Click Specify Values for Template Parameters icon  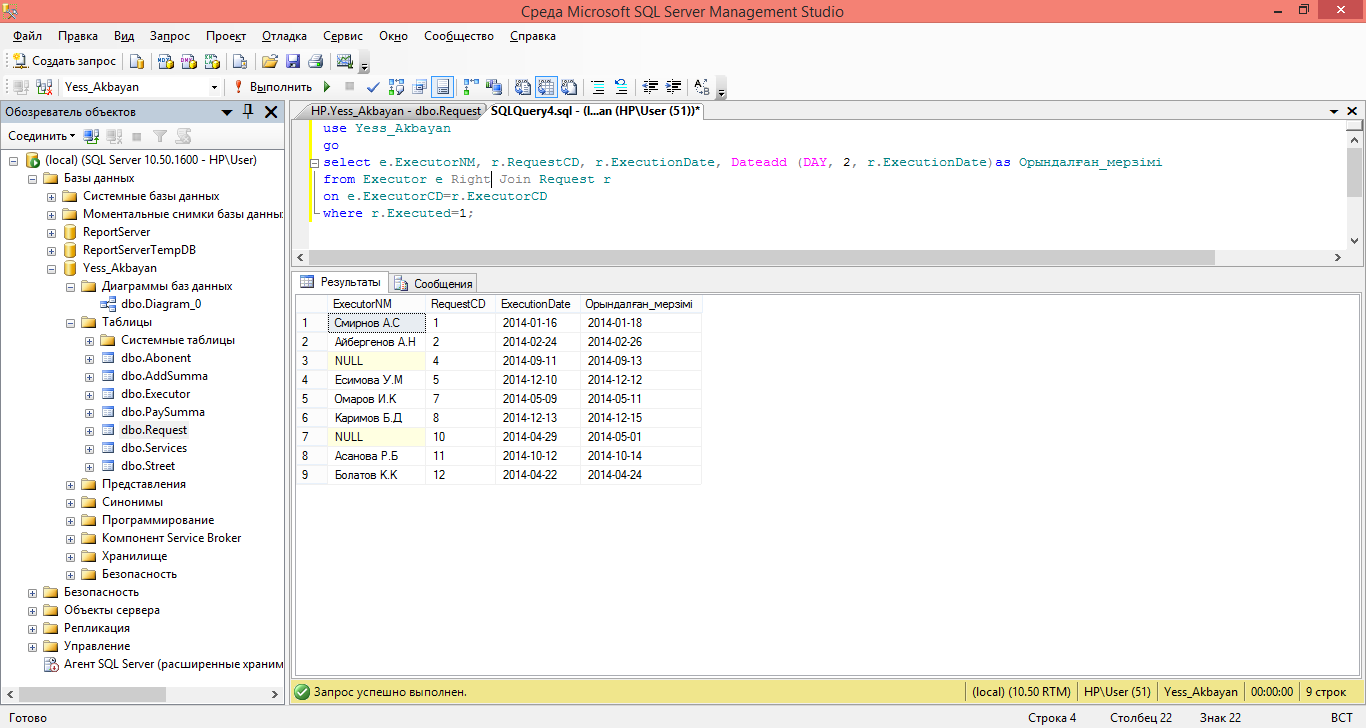pyautogui.click(x=701, y=87)
